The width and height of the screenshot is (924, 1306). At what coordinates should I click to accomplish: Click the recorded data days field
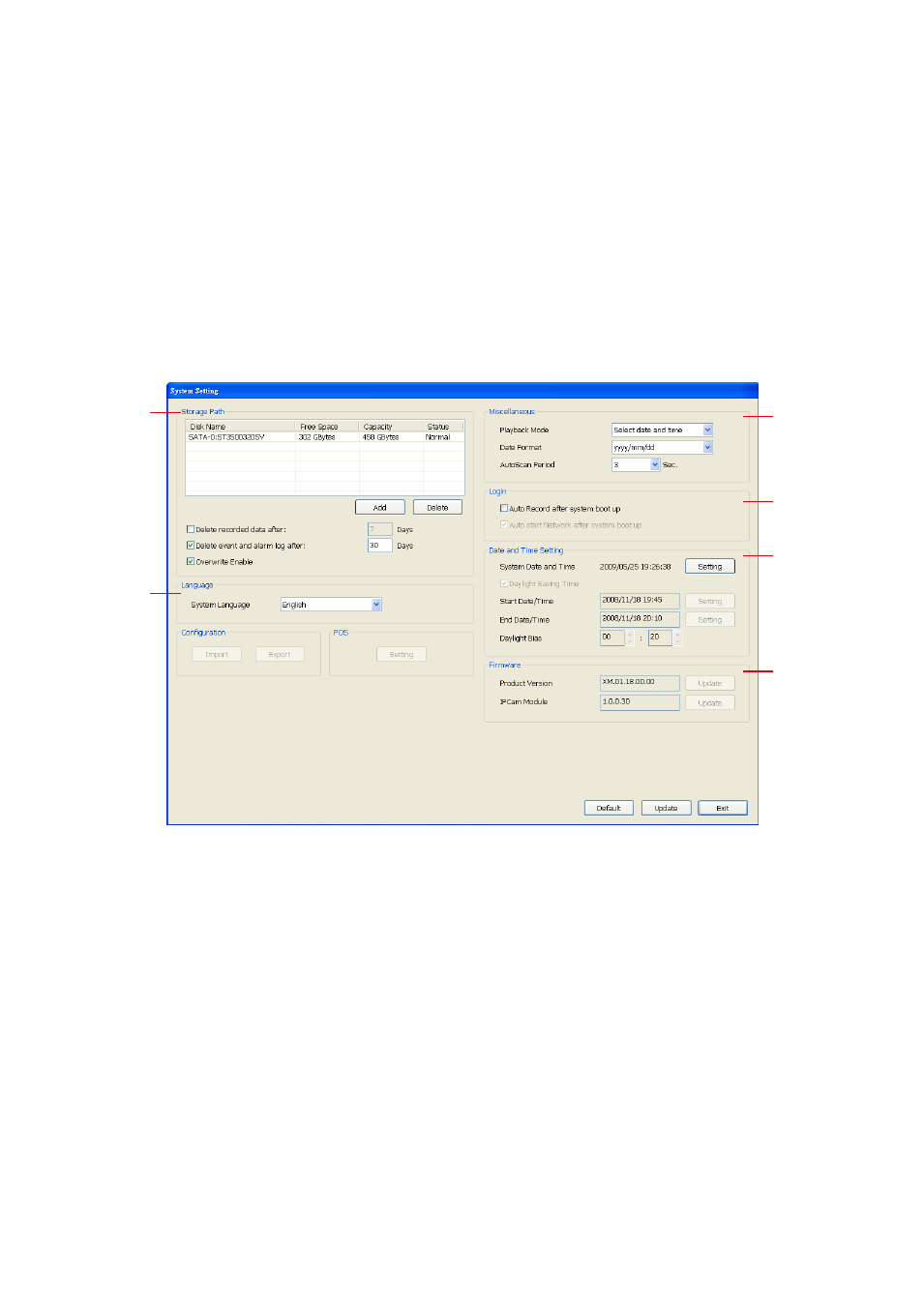pos(379,529)
